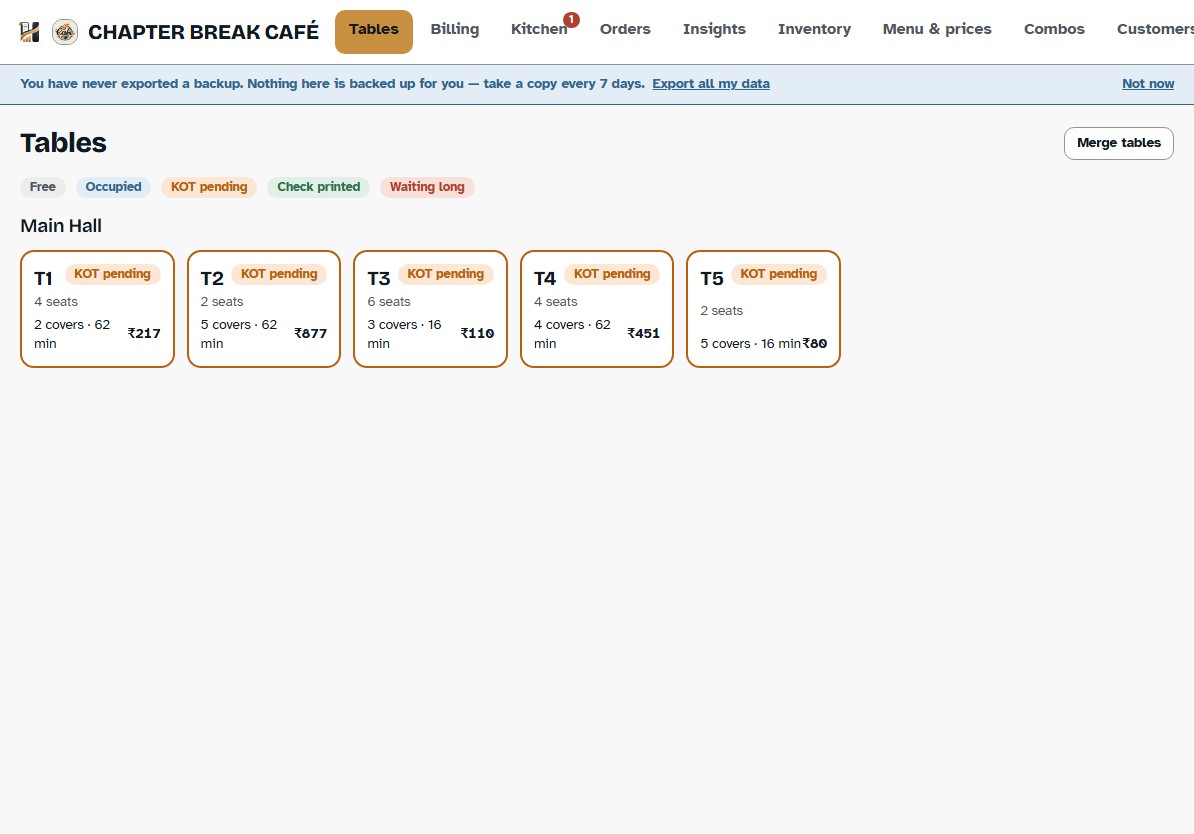
Task: Open the Billing tab
Action: click(455, 30)
